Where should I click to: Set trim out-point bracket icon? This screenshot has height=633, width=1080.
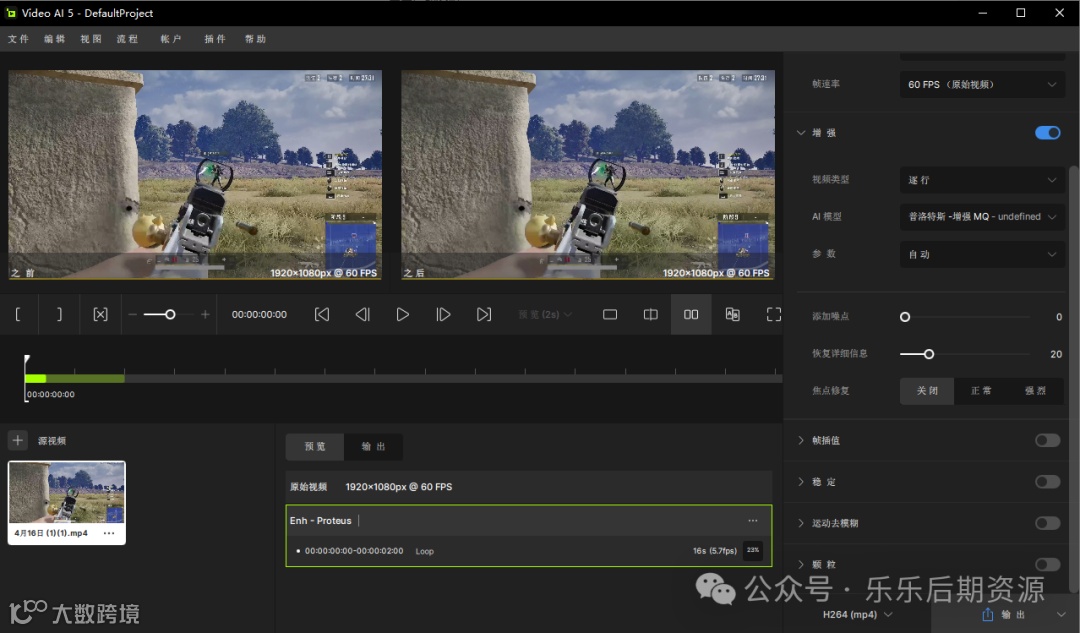[59, 314]
